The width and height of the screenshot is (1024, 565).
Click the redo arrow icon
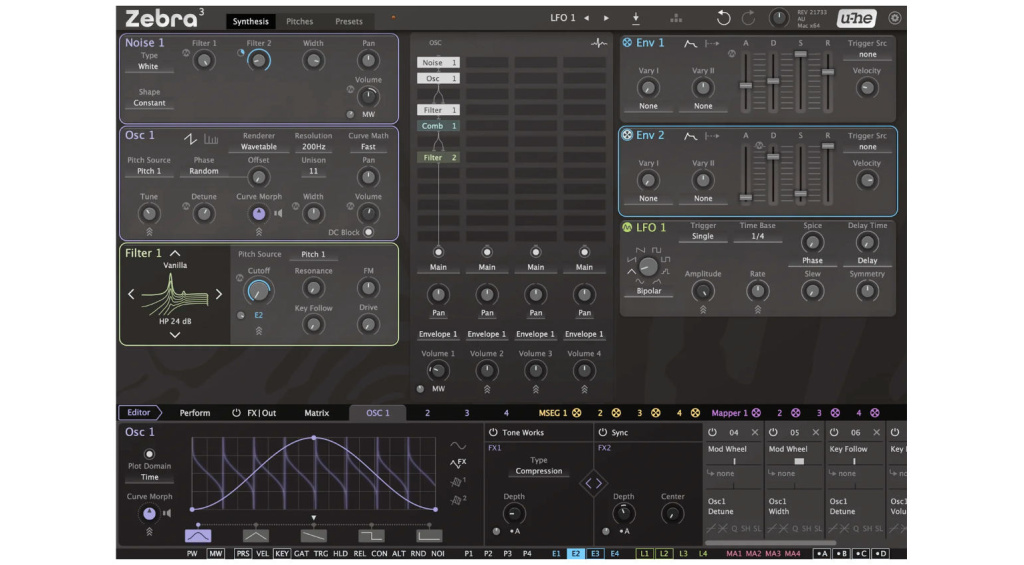(748, 18)
